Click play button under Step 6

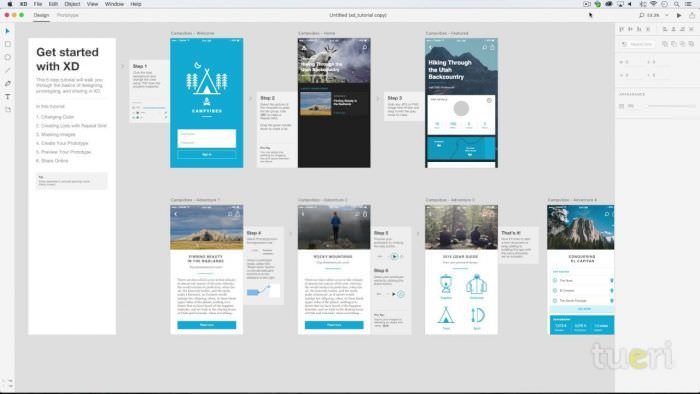coord(394,294)
